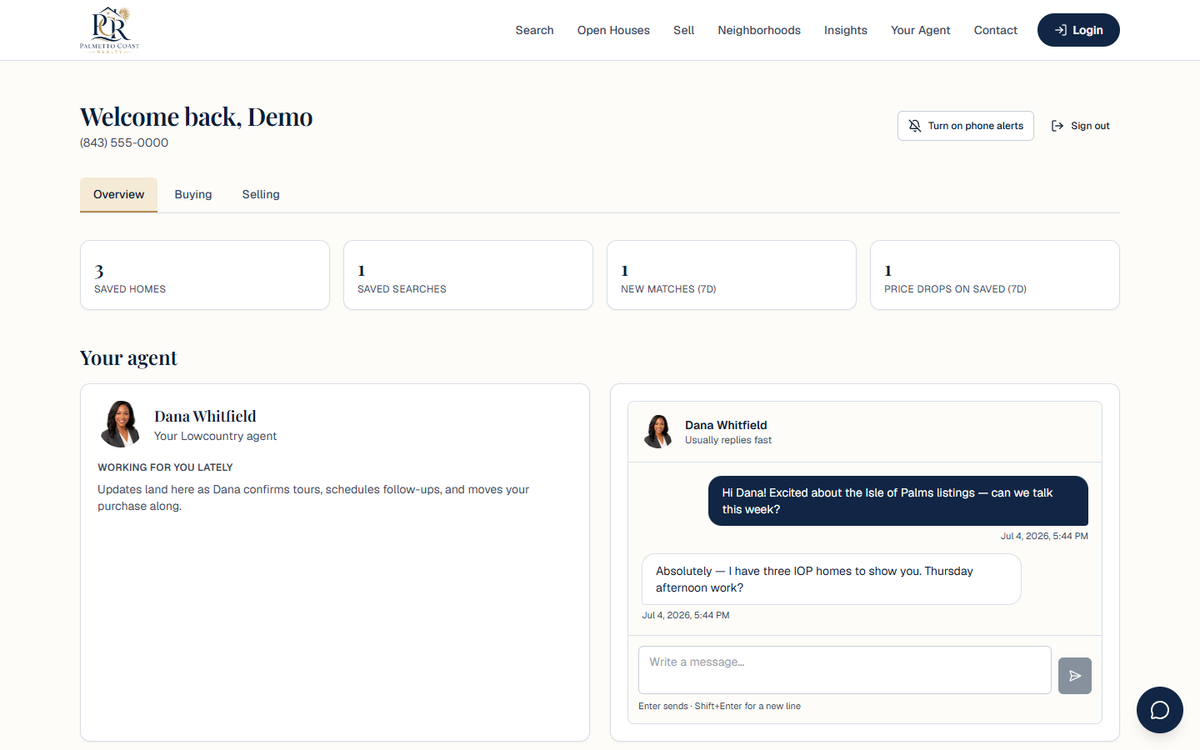Visit the Your Agent page
This screenshot has height=750, width=1200.
point(921,30)
